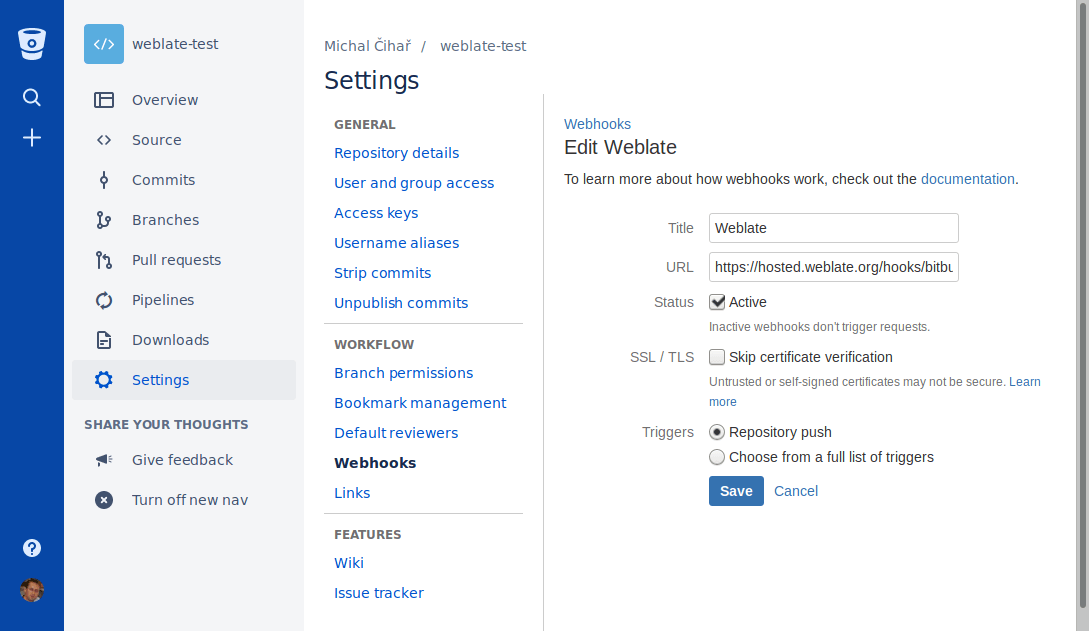This screenshot has height=631, width=1089.
Task: Click the Bitbucket logo
Action: 31,42
